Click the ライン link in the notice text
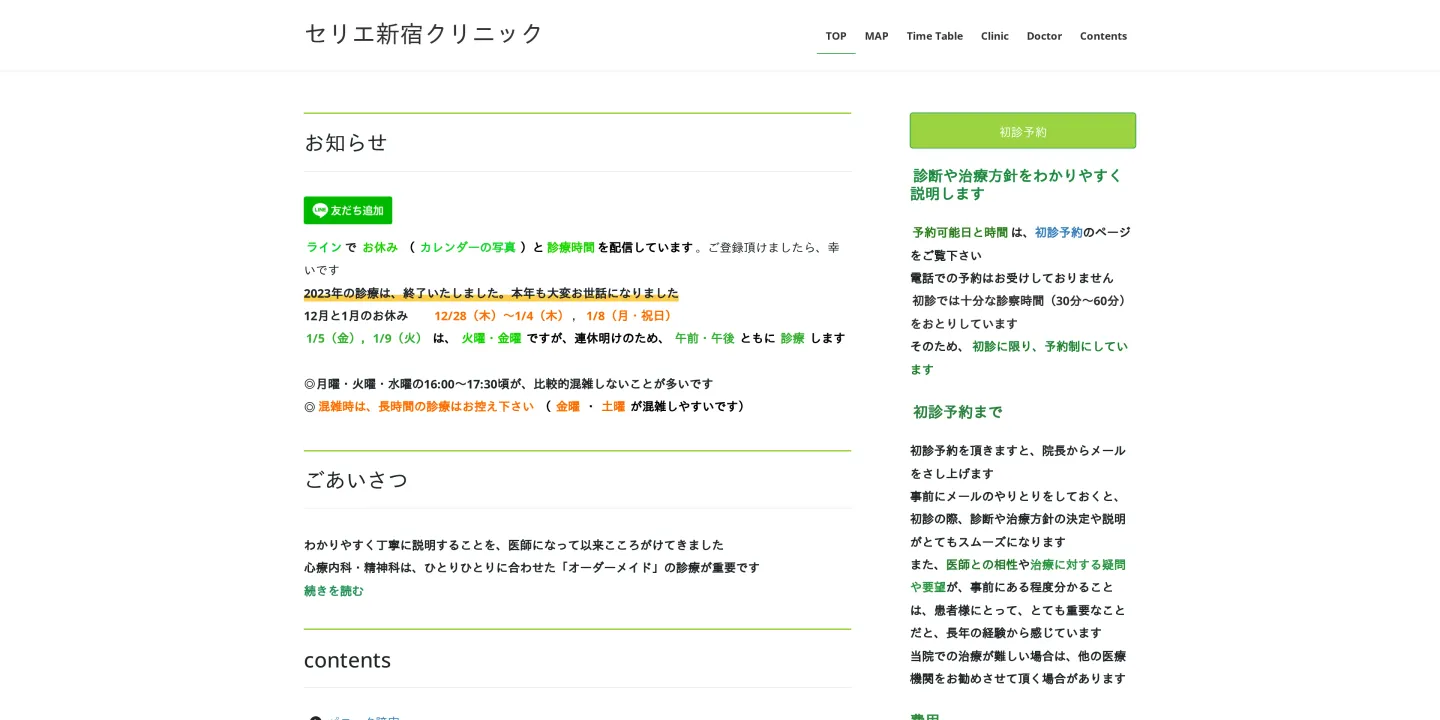The width and height of the screenshot is (1440, 720). [x=323, y=247]
